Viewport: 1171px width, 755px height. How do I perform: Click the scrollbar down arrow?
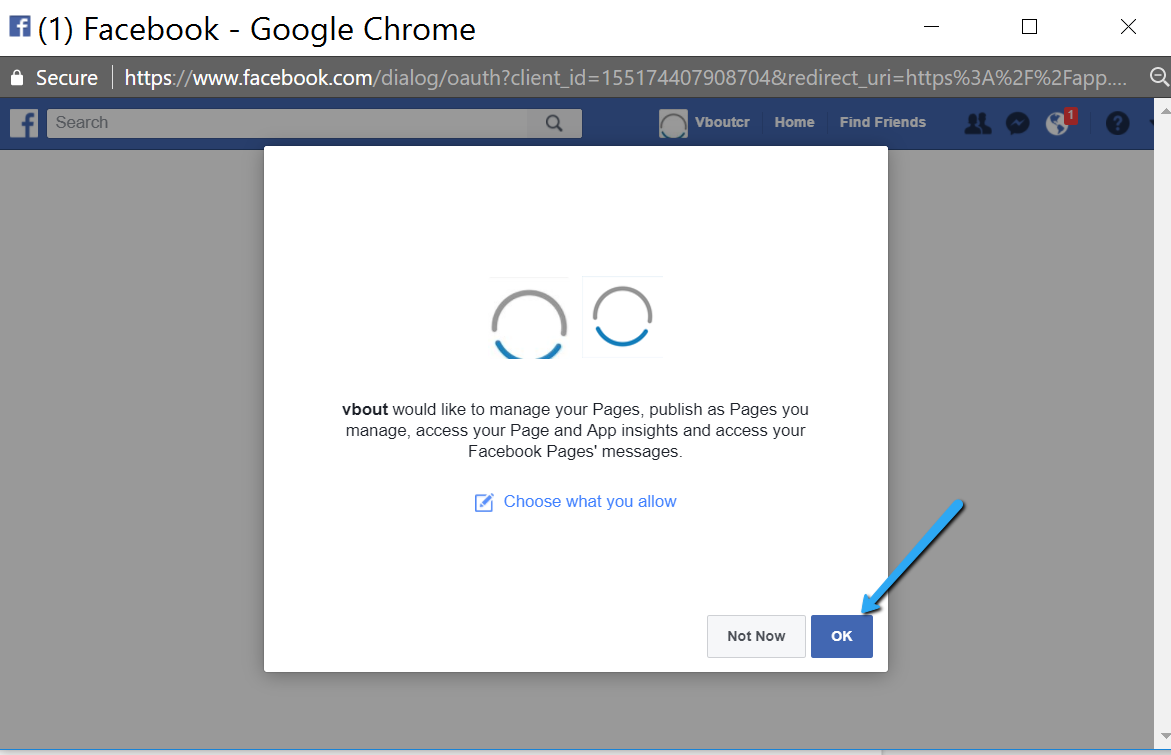coord(1164,736)
